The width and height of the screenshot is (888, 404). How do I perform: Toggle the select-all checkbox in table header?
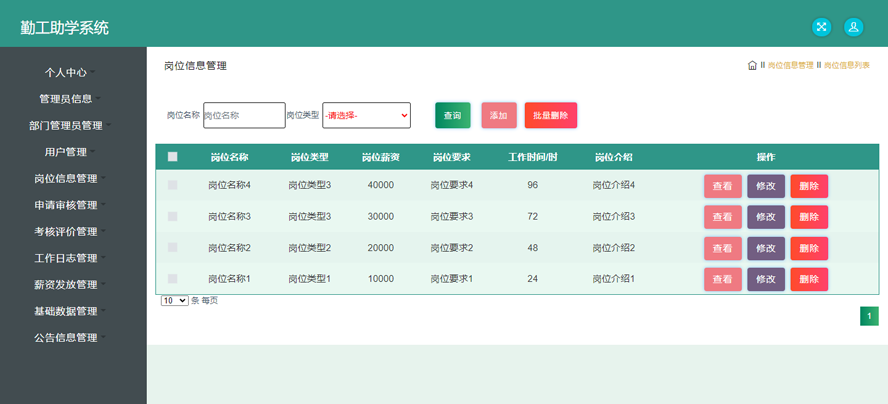(x=173, y=157)
